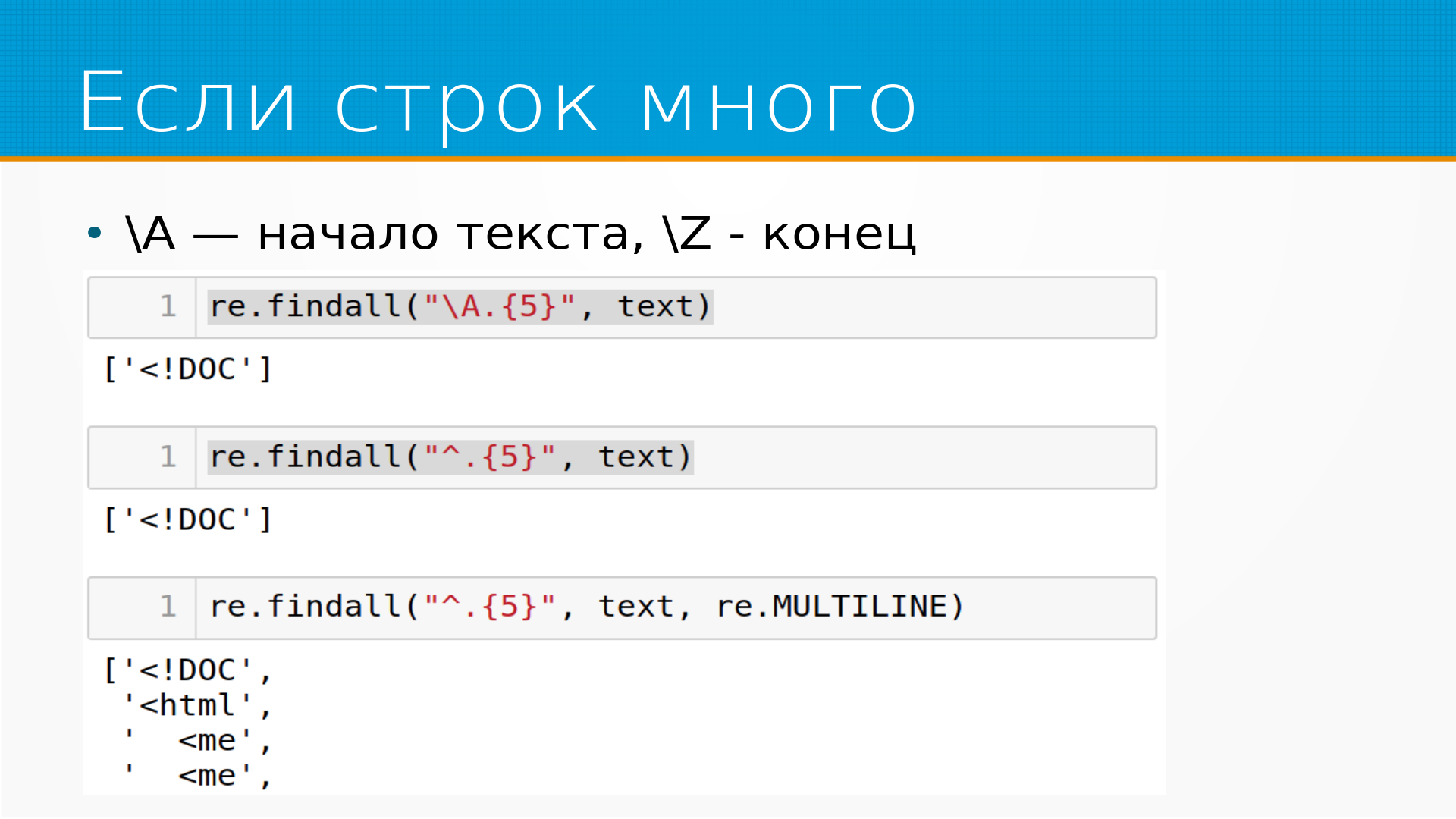This screenshot has height=819, width=1456.
Task: Click the second output ['<!DOC']
Action: tap(187, 520)
